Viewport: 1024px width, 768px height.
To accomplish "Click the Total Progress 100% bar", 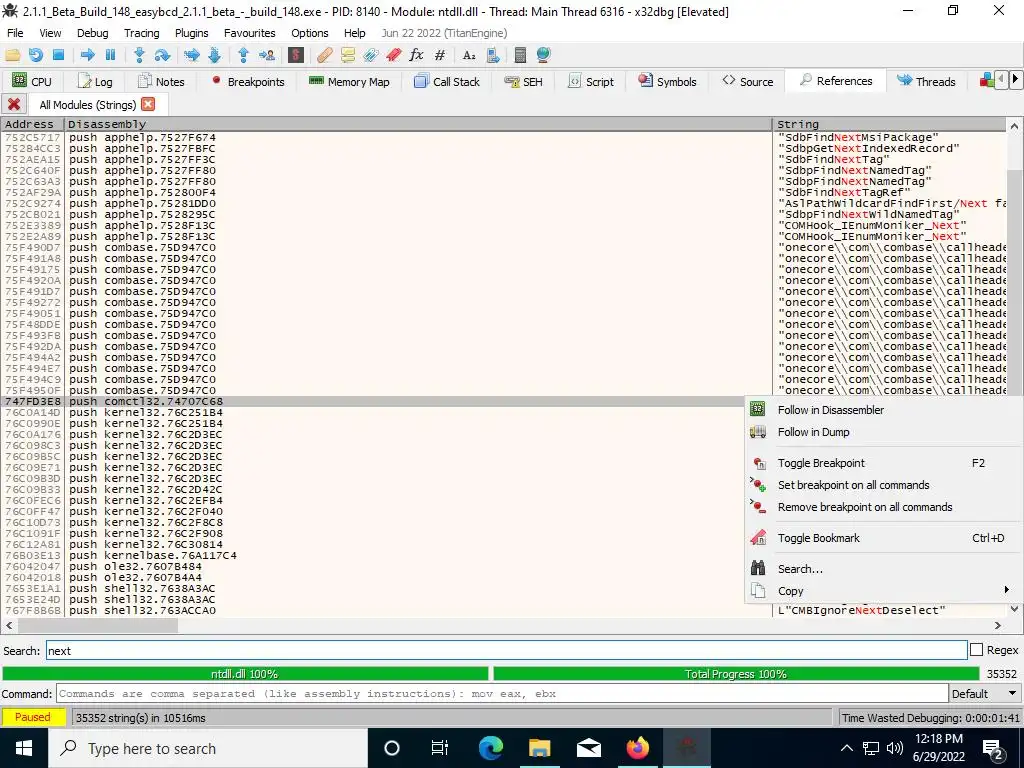I will tap(736, 673).
